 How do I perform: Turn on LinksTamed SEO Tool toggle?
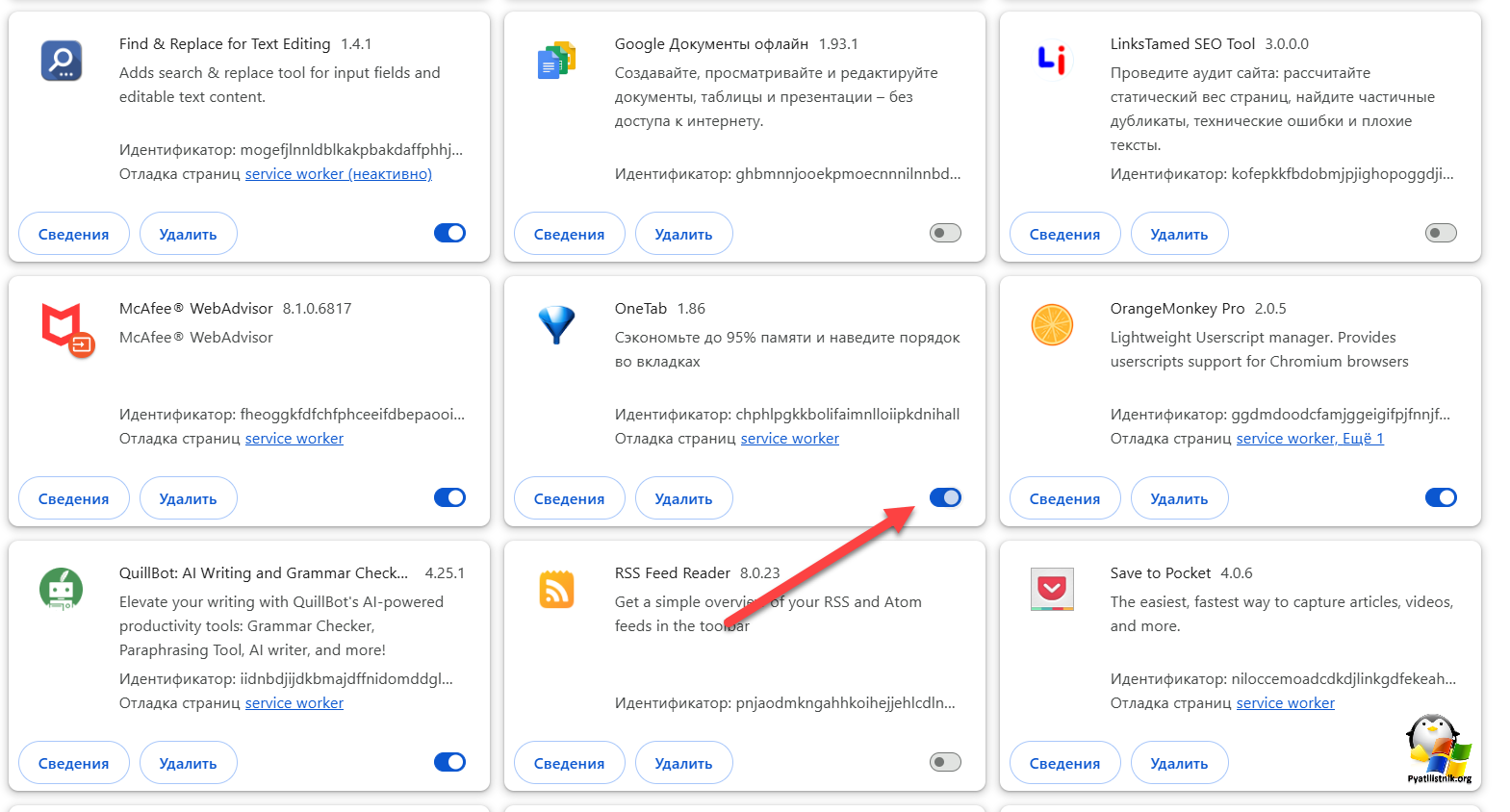point(1441,233)
